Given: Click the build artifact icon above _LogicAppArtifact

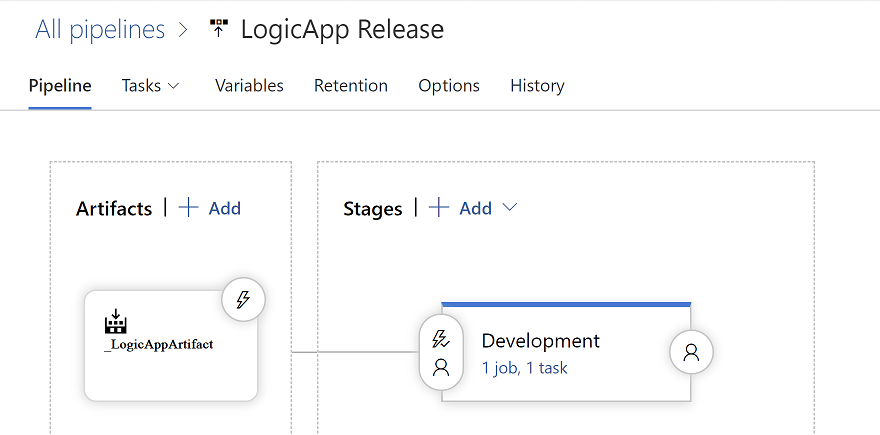Looking at the screenshot, I should 116,320.
